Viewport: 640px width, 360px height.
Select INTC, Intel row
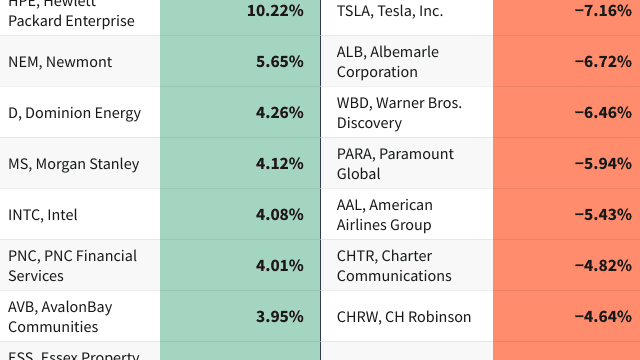[x=42, y=215]
